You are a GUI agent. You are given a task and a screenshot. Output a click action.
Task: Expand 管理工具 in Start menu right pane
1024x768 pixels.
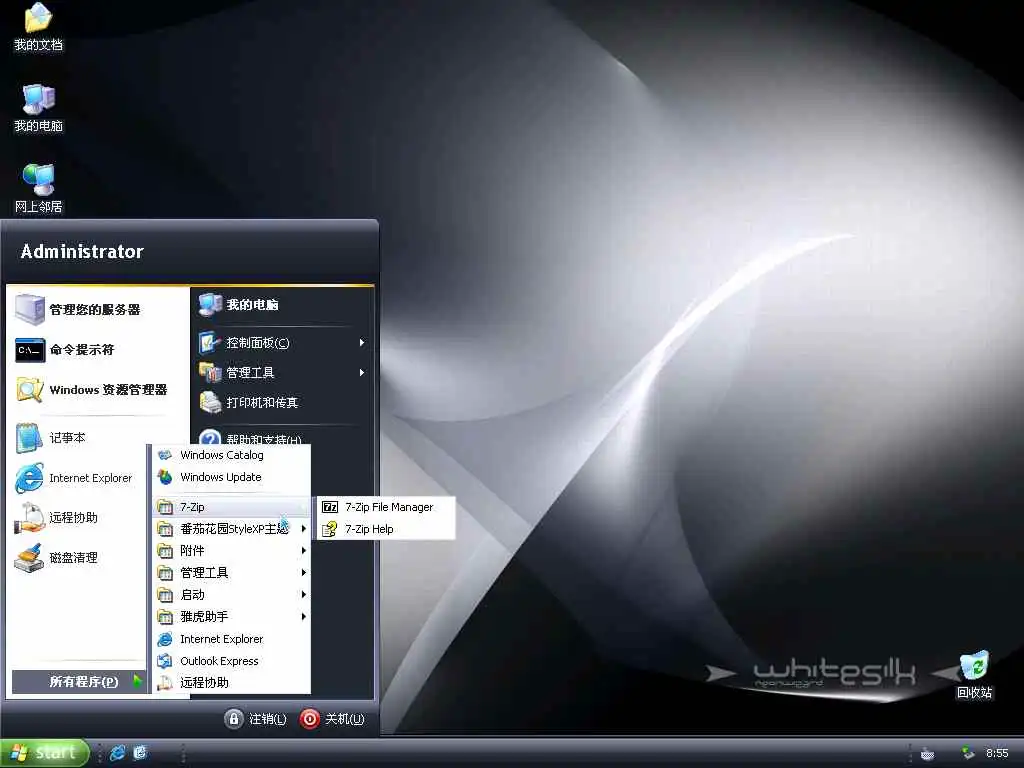[x=282, y=373]
